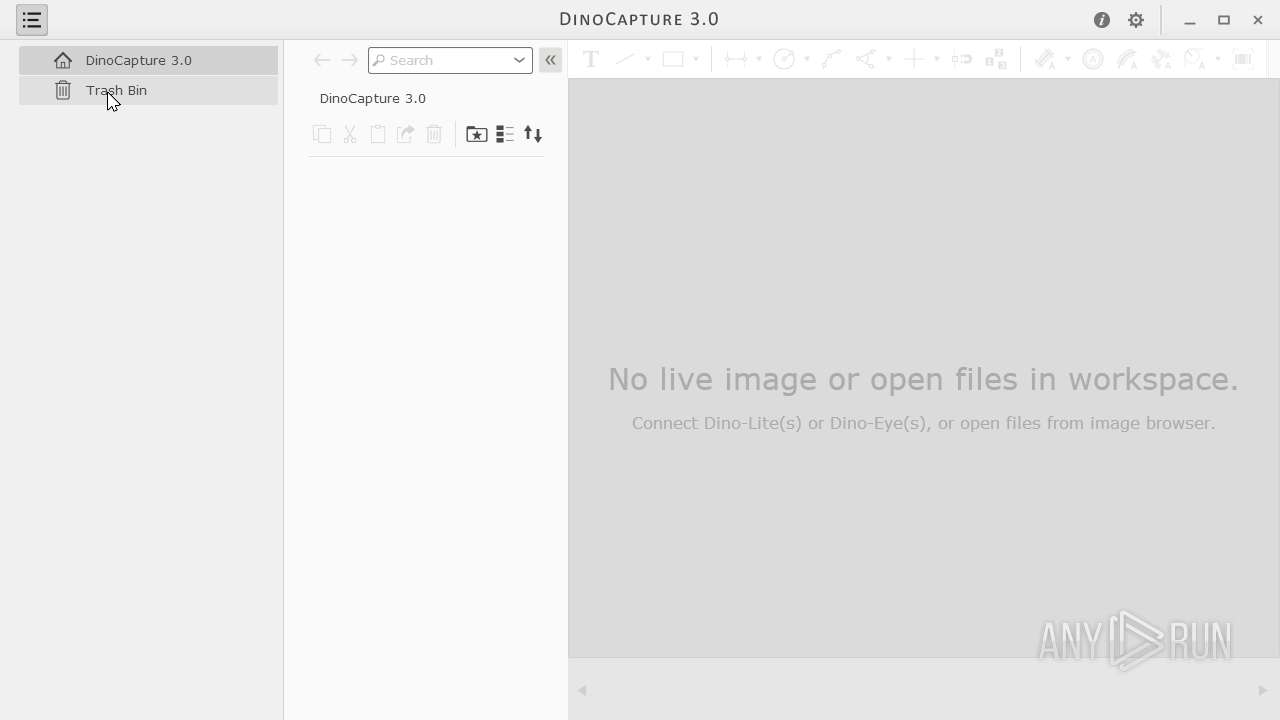The height and width of the screenshot is (720, 1280).
Task: Click the Paste clipboard icon
Action: coord(378,134)
